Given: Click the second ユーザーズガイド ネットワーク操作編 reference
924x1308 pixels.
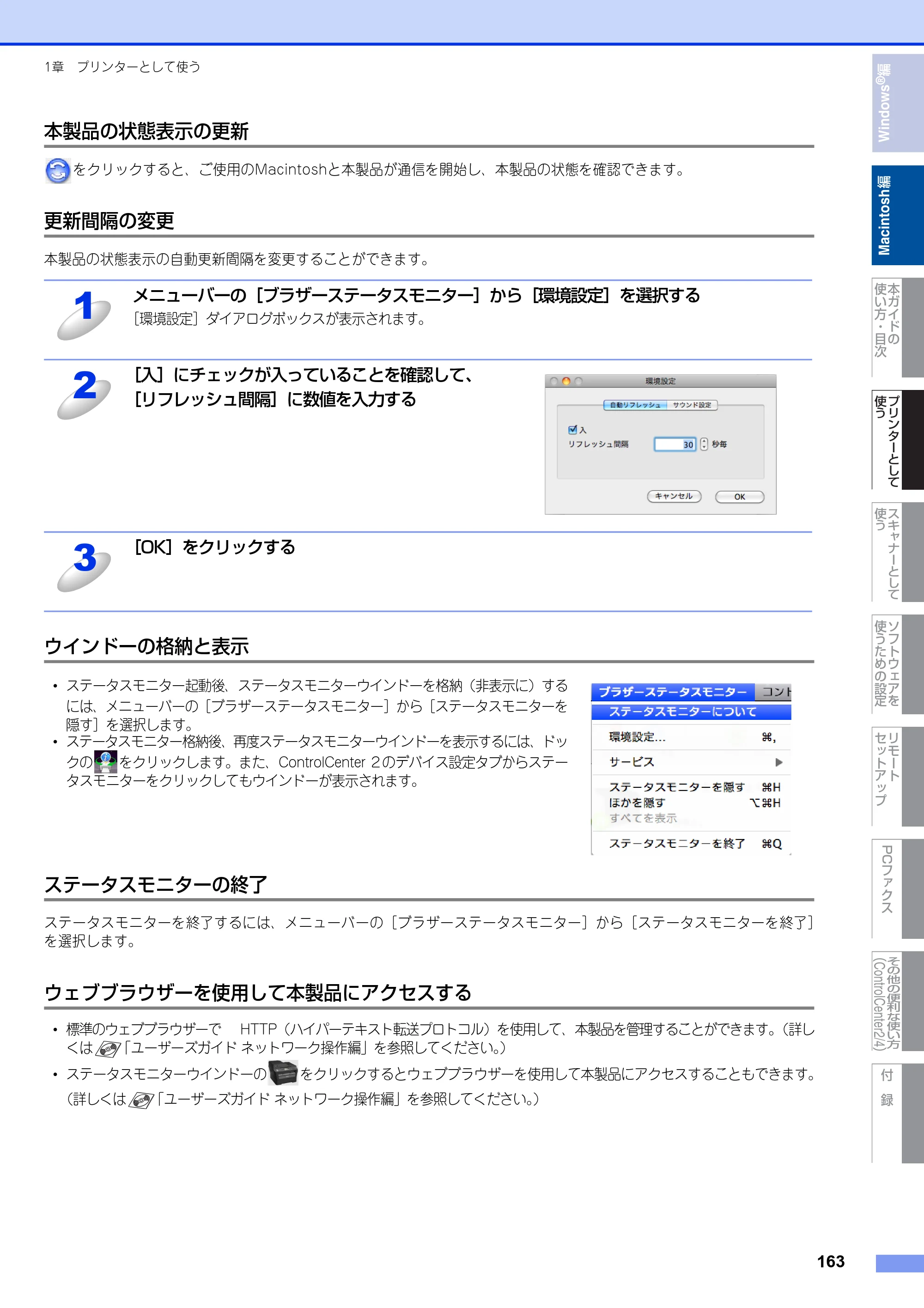Looking at the screenshot, I should click(279, 1100).
